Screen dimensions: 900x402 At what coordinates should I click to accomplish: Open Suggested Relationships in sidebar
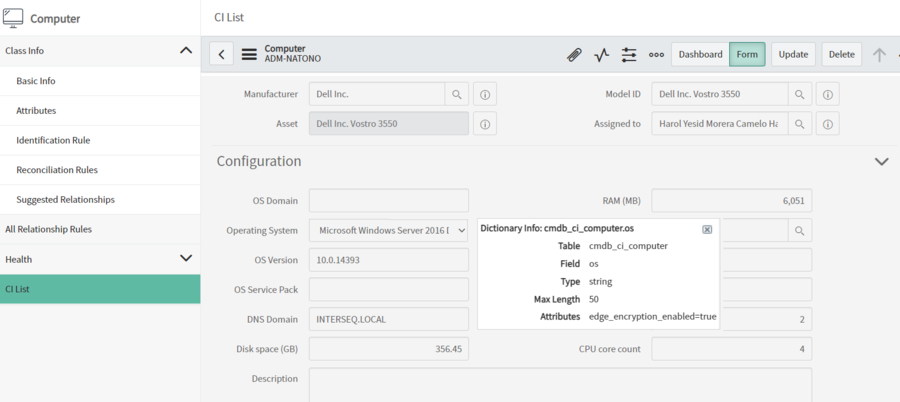(100, 200)
